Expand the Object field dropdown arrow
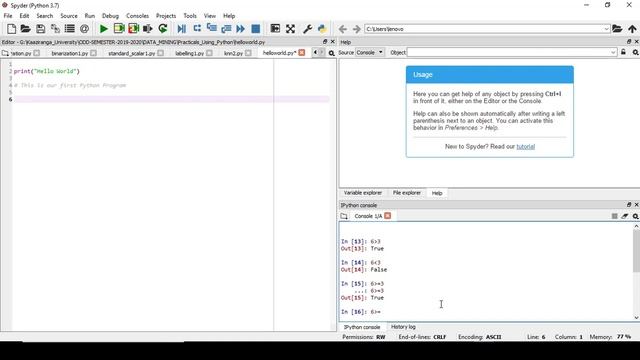Image resolution: width=640 pixels, height=360 pixels. coord(613,52)
